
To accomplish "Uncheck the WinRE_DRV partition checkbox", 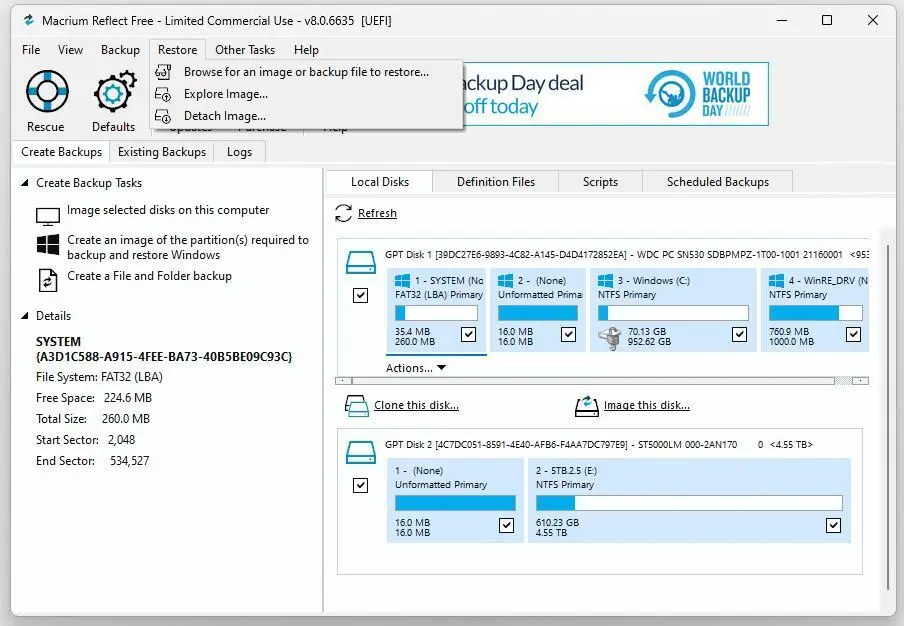I will (854, 334).
